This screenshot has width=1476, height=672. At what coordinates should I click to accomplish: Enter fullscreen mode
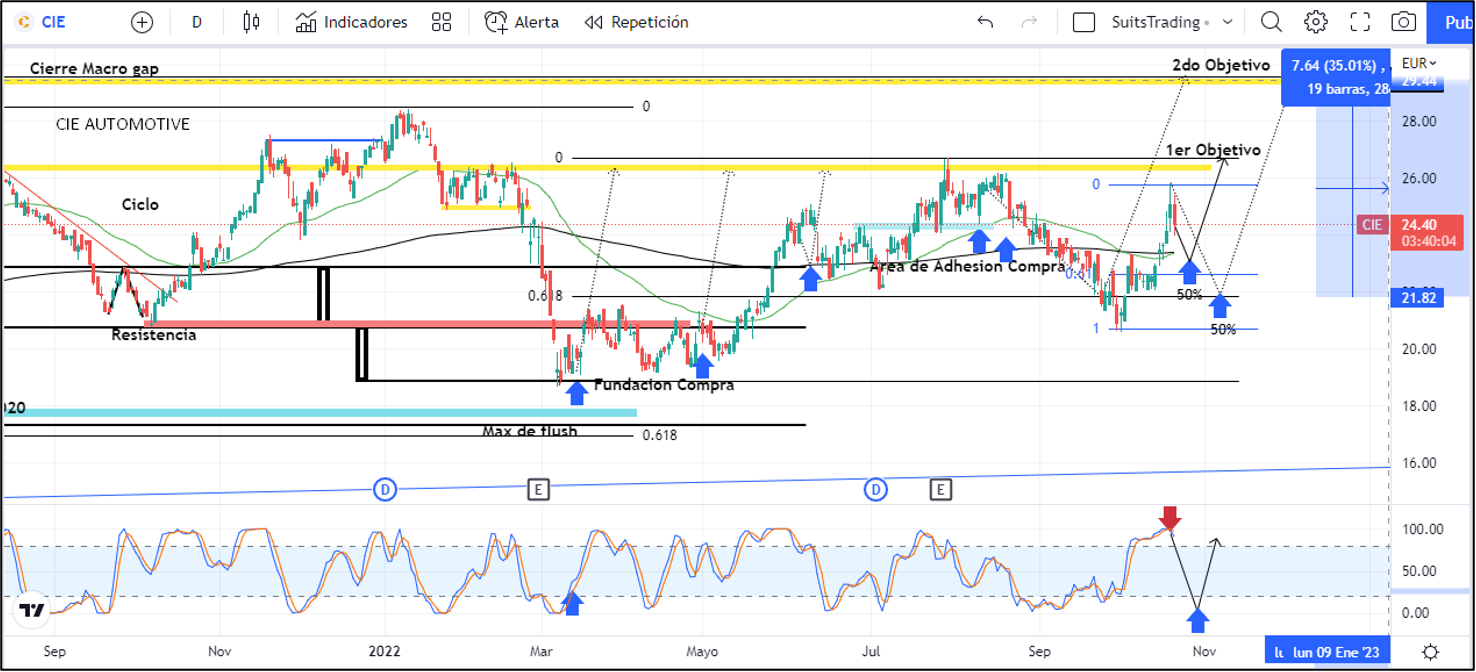point(1360,22)
